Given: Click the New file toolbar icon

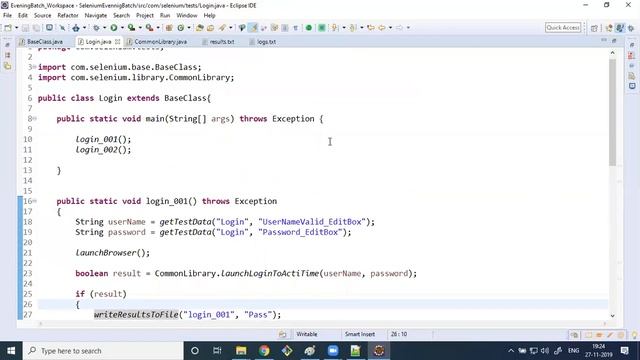Looking at the screenshot, I should tap(8, 28).
